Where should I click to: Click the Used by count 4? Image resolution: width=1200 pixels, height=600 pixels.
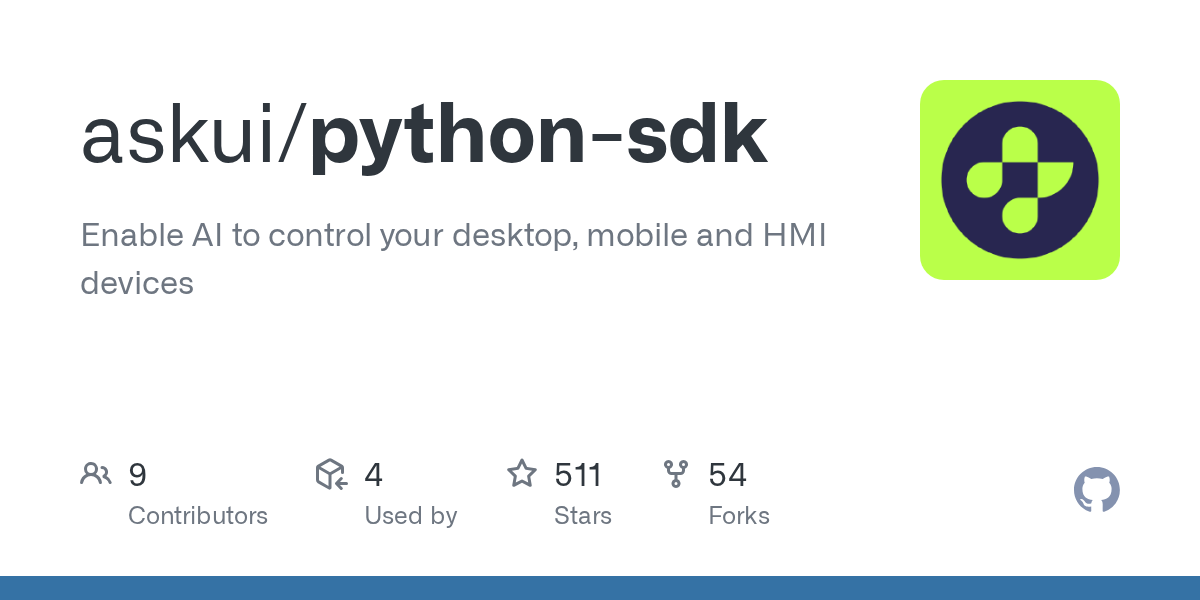[x=373, y=474]
